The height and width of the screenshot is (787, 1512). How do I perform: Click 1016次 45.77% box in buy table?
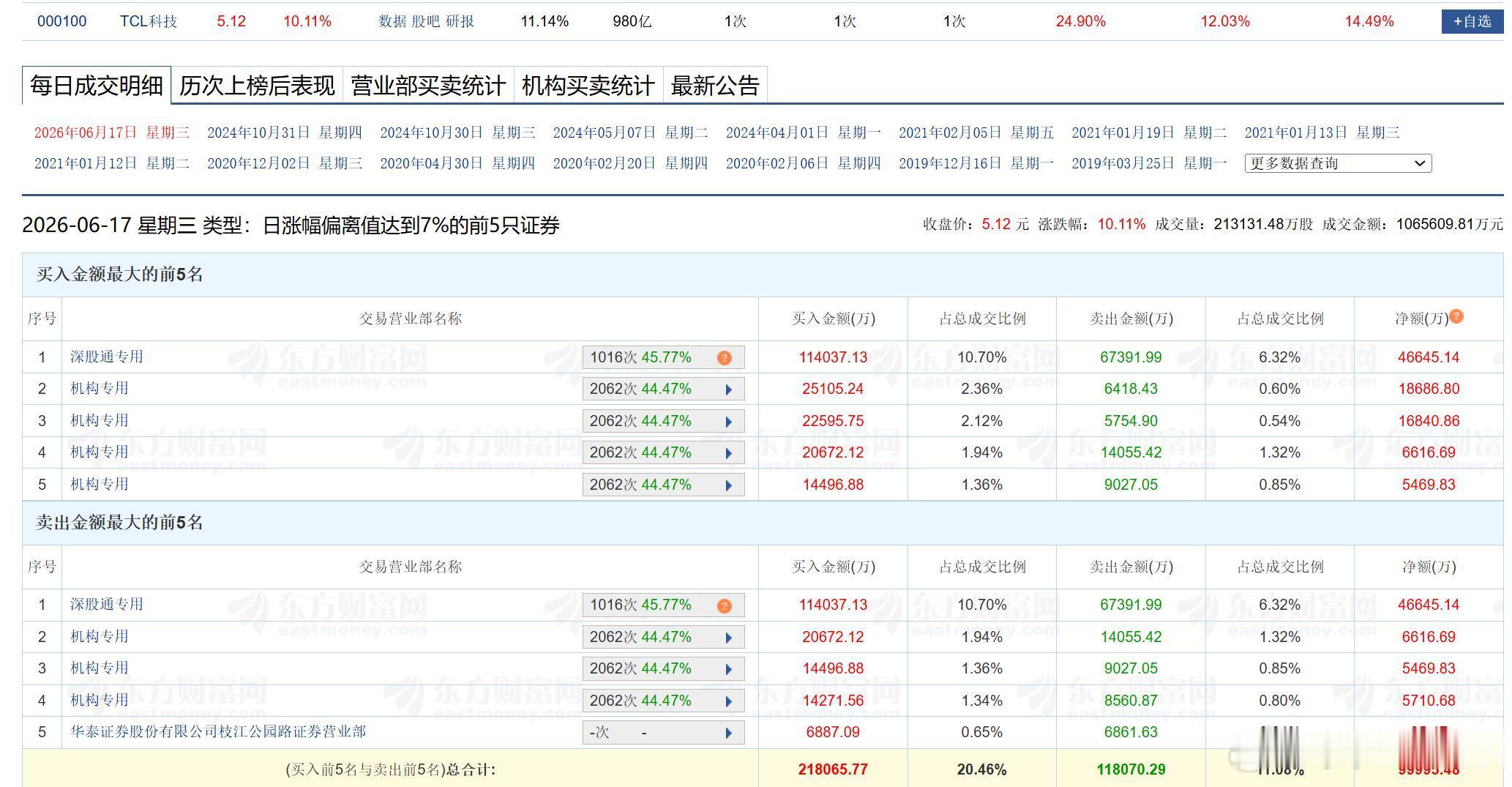663,357
